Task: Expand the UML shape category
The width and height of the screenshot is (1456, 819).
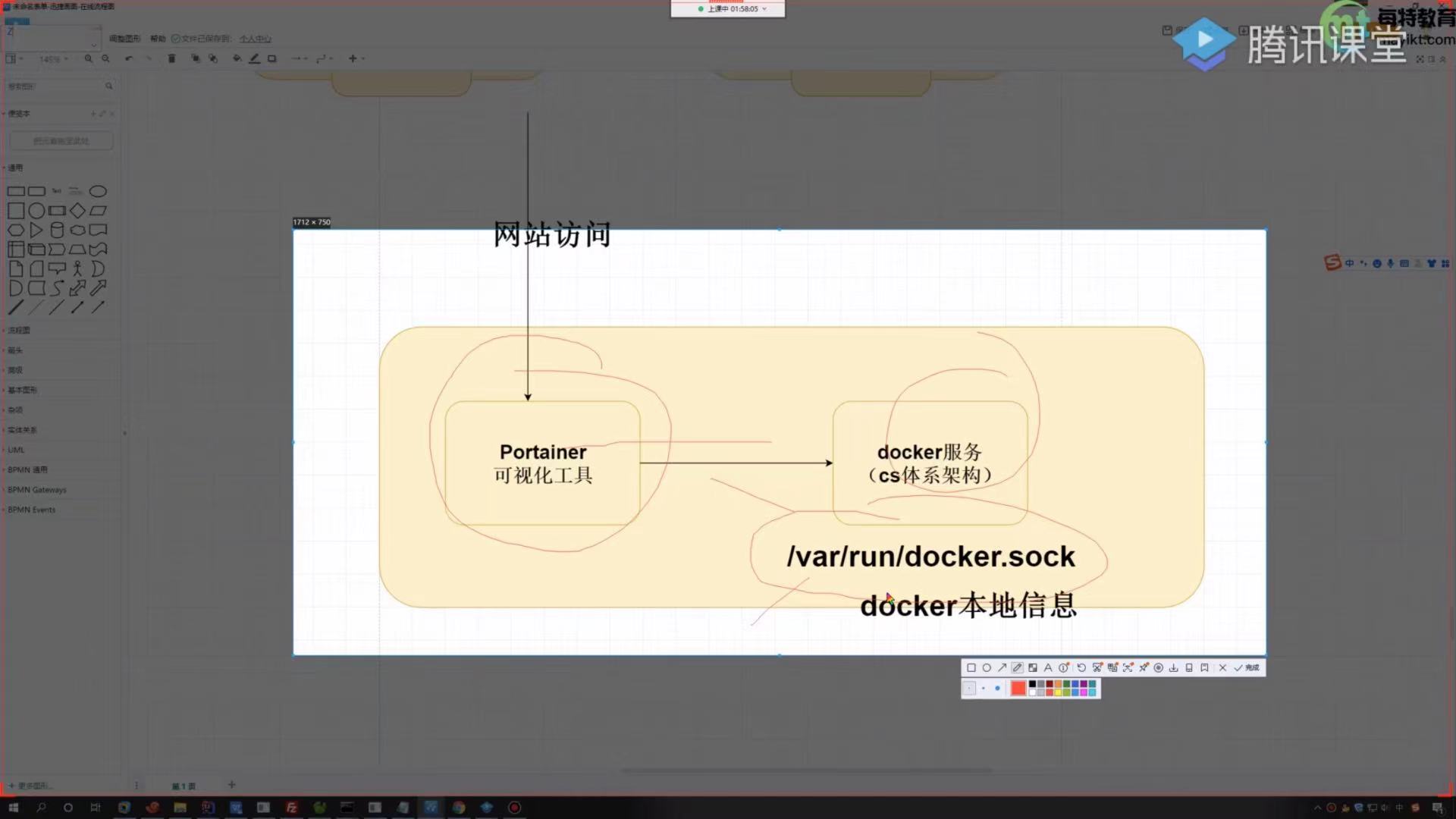Action: [16, 450]
